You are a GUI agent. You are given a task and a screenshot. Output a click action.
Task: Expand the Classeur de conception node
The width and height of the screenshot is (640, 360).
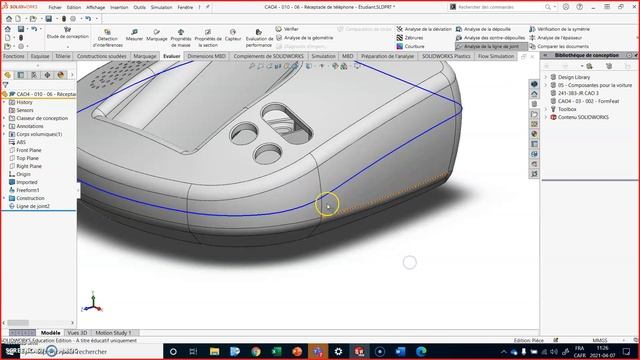click(x=4, y=118)
